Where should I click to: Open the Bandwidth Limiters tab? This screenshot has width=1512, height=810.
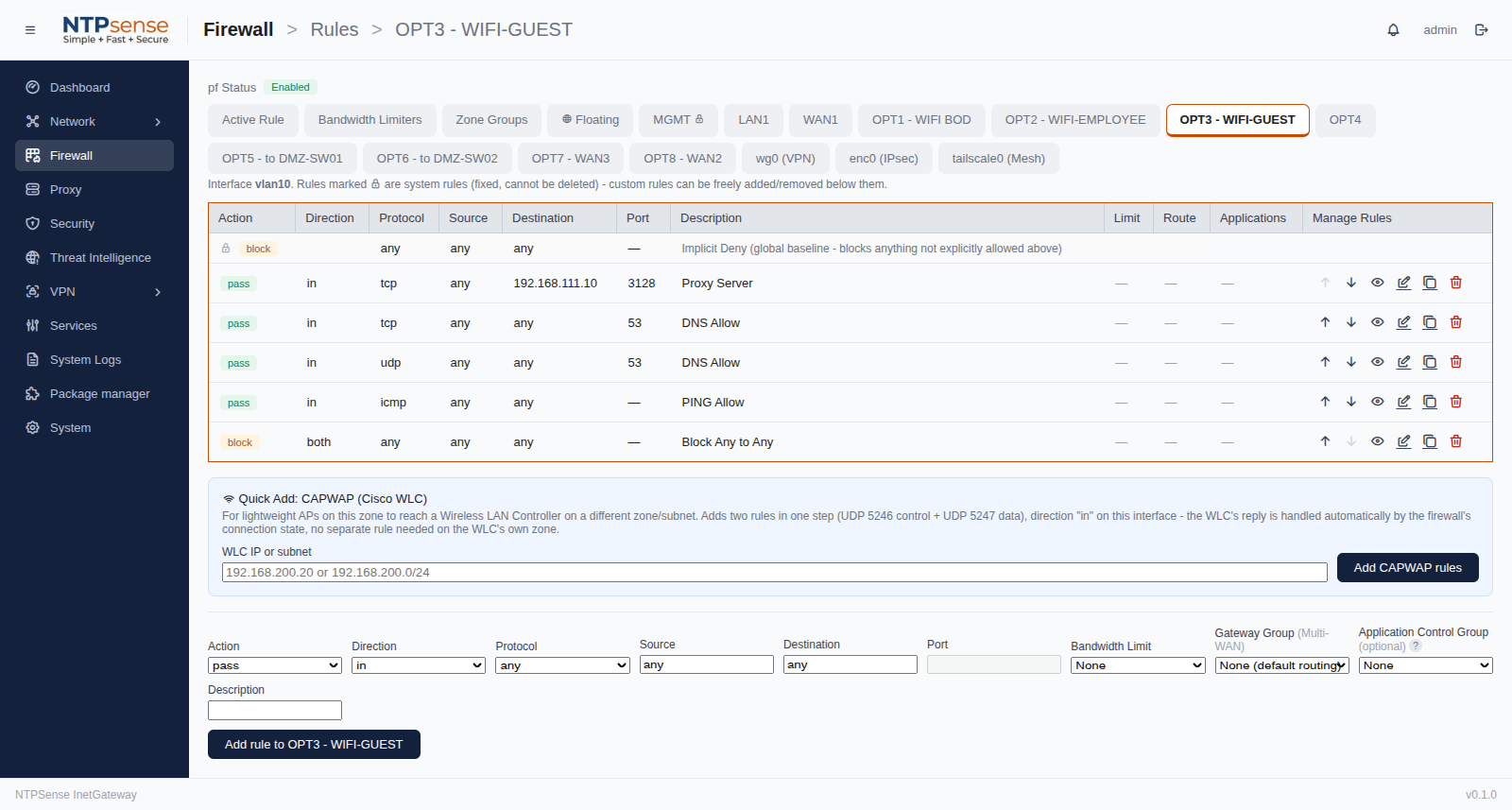point(370,120)
